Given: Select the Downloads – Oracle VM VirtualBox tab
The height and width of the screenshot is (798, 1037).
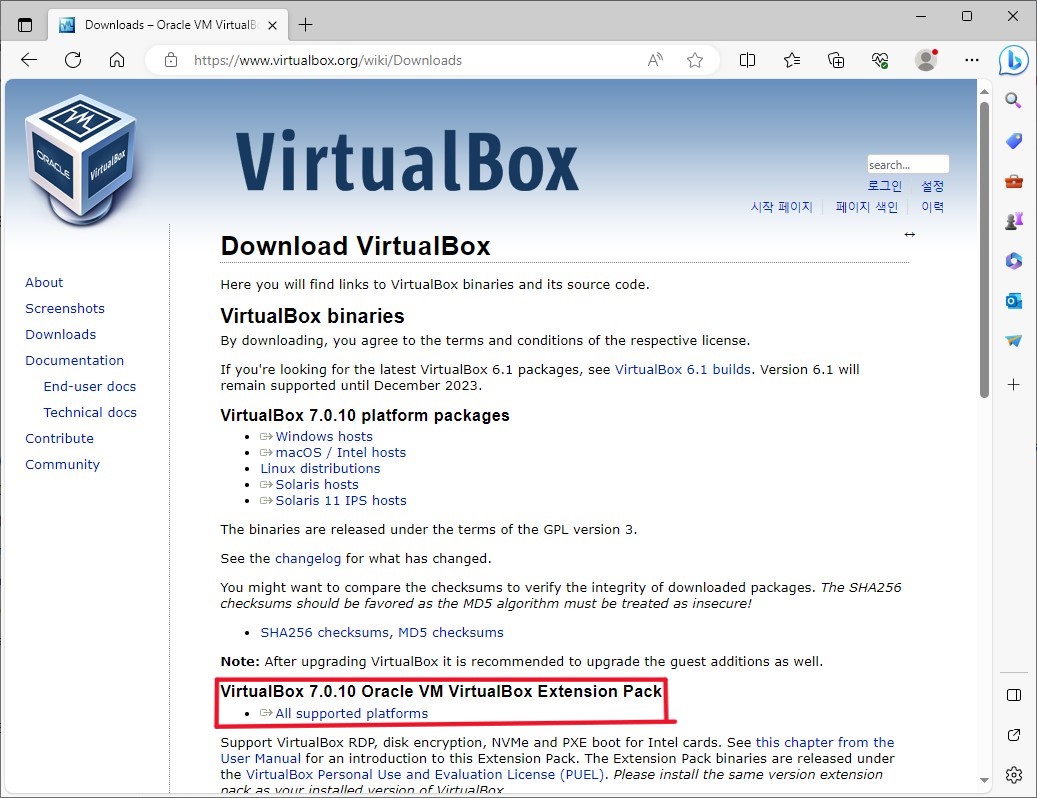Looking at the screenshot, I should point(168,25).
